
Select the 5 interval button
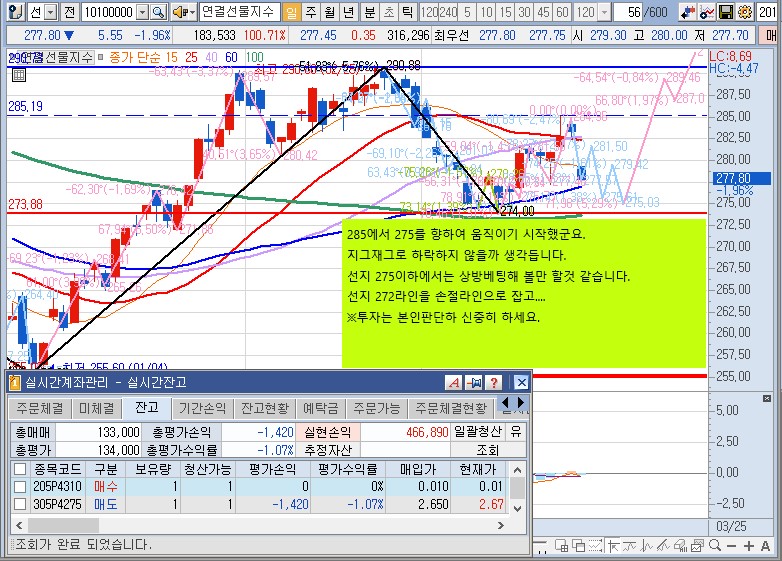(467, 12)
